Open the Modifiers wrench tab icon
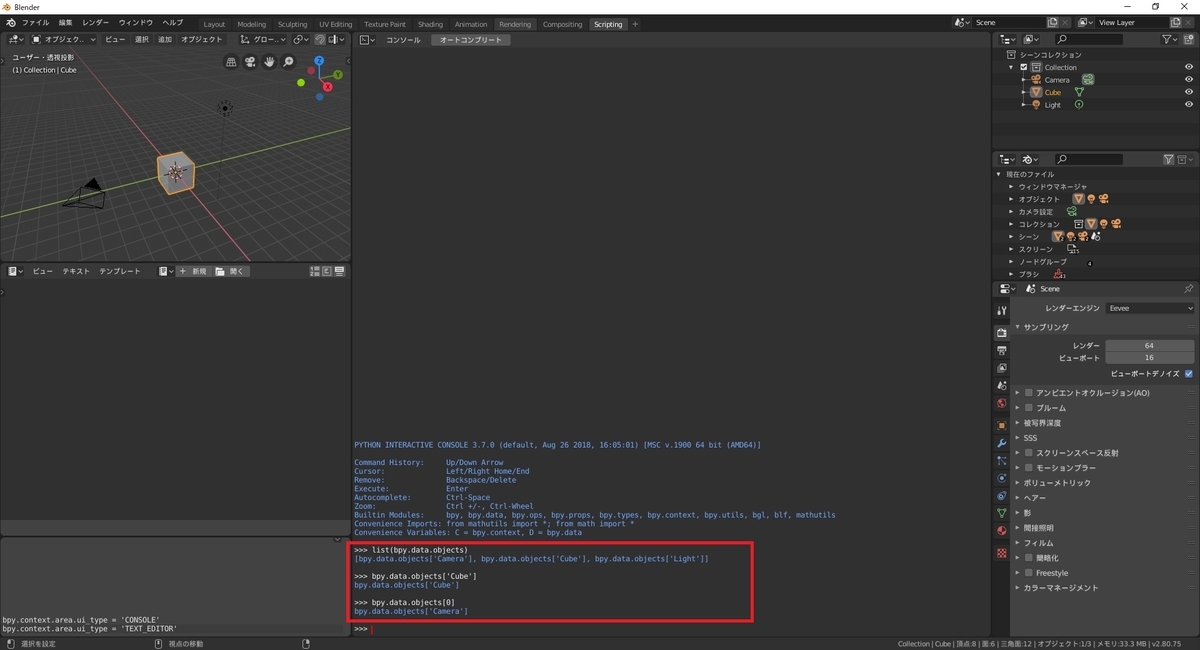This screenshot has height=650, width=1200. click(1002, 443)
